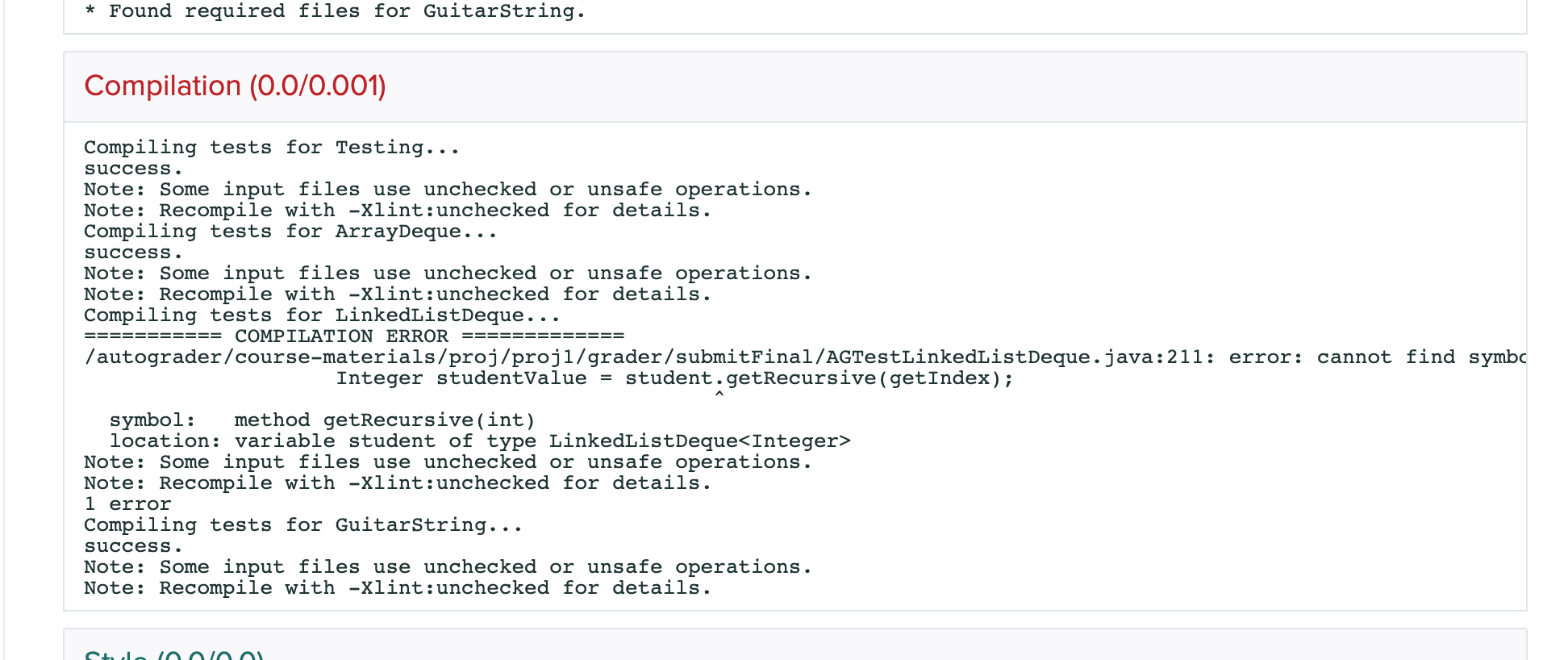This screenshot has width=1568, height=660.
Task: Click the COMPILATION ERROR banner line
Action: (354, 336)
